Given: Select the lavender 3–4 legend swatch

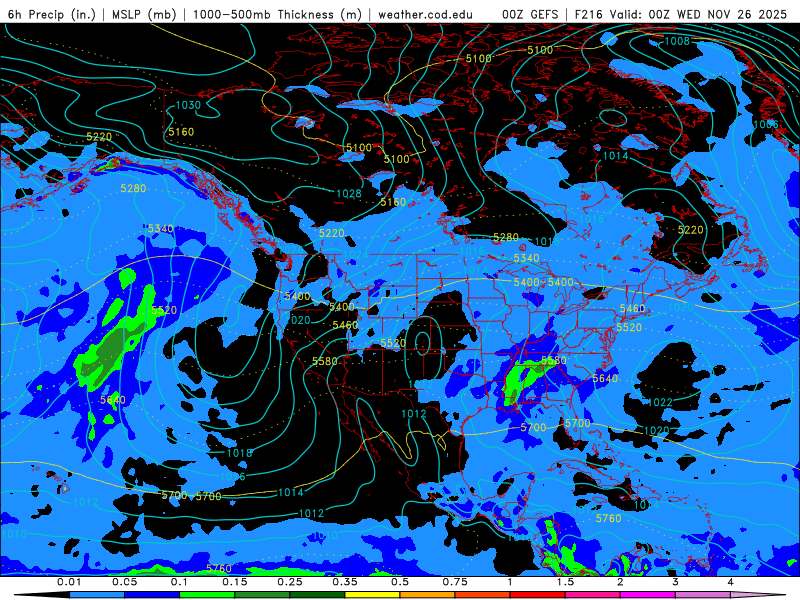Looking at the screenshot, I should 703,595.
